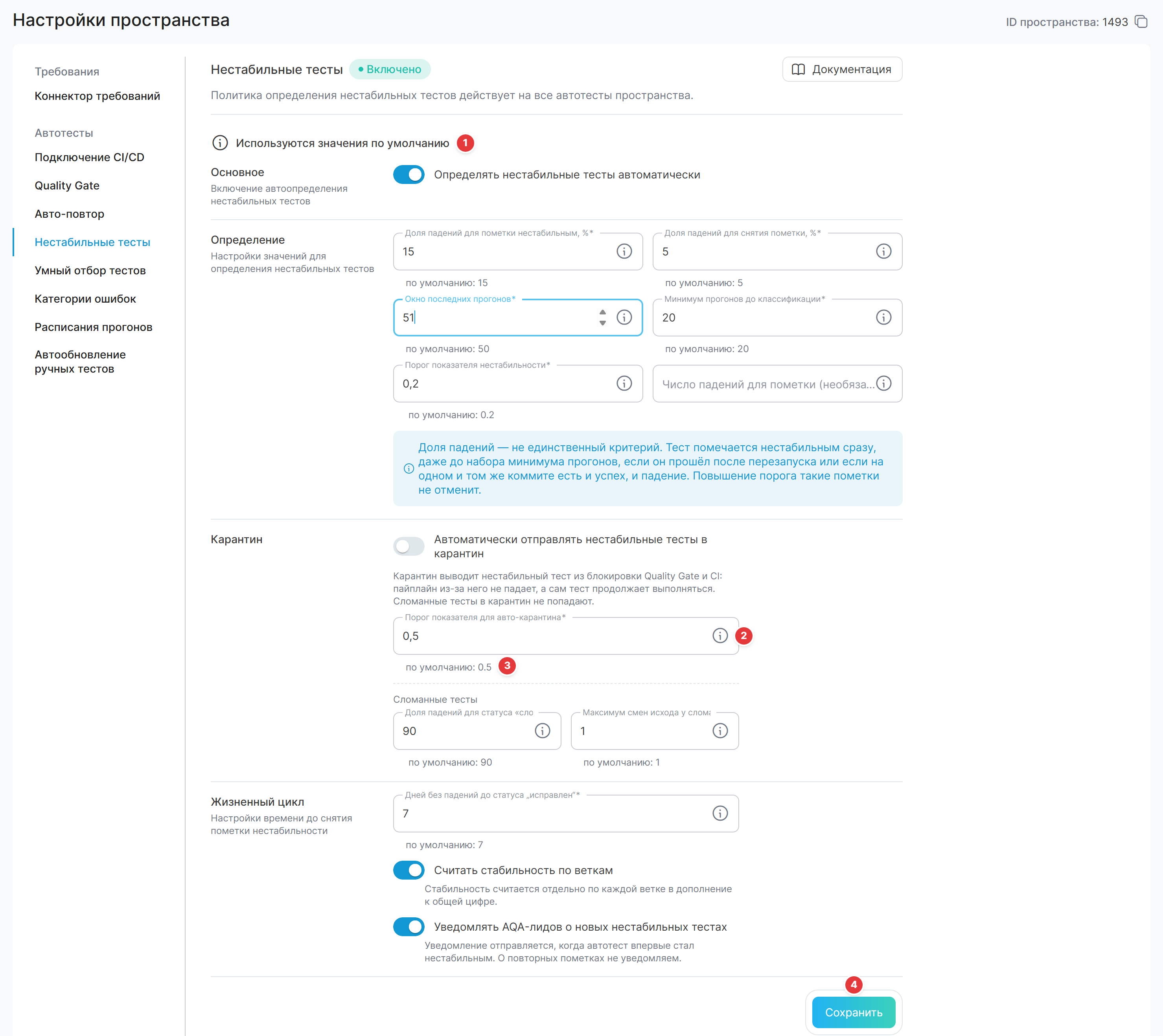Viewport: 1163px width, 1036px height.
Task: Go to Подключение CI/CD section
Action: (x=89, y=157)
